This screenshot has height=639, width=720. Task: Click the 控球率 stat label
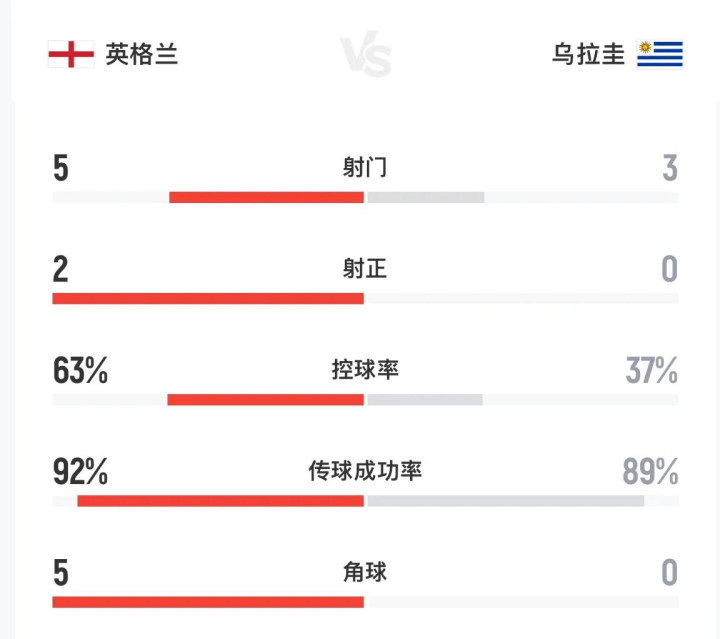[365, 370]
